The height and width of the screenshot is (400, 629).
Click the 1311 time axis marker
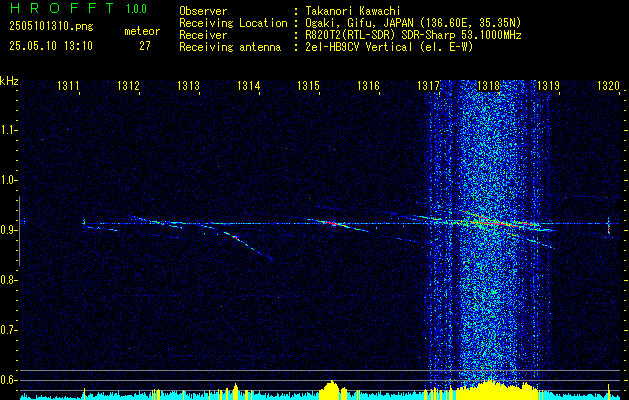68,85
